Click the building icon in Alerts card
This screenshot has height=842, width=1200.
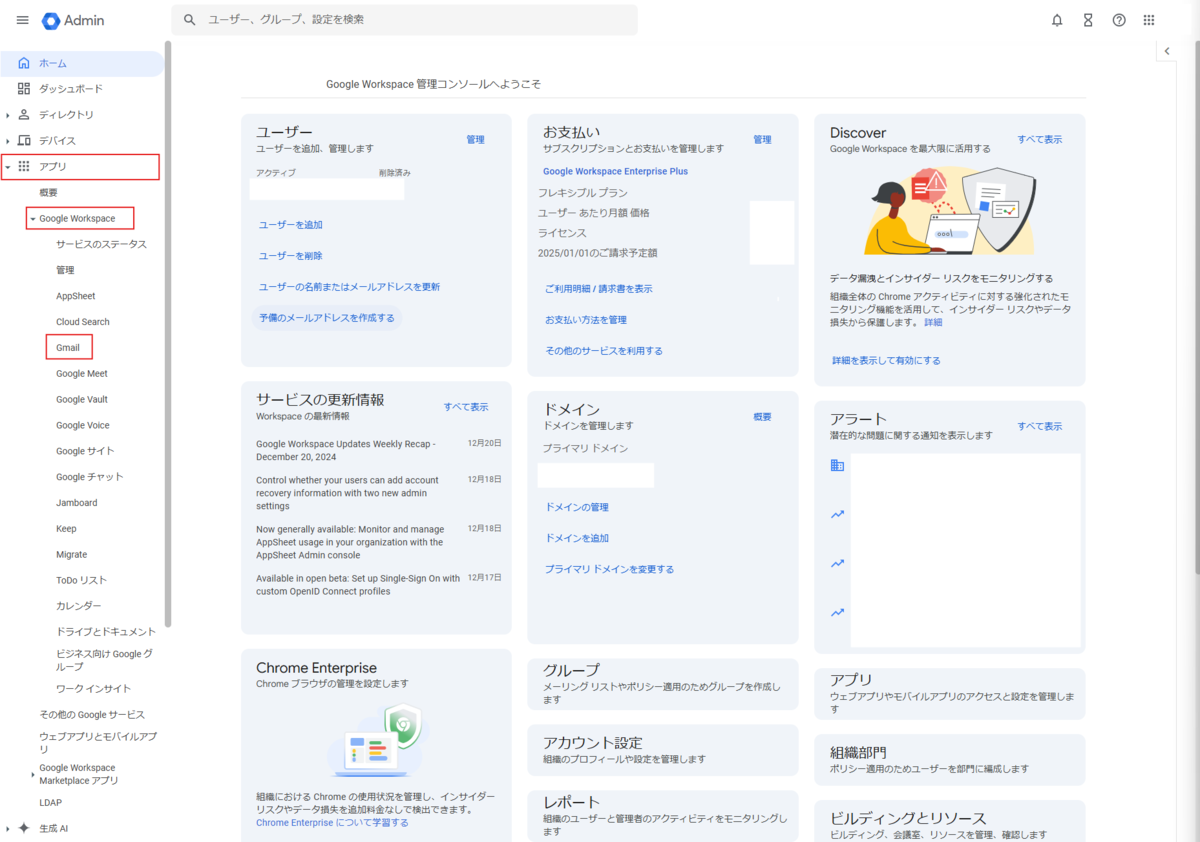click(837, 465)
